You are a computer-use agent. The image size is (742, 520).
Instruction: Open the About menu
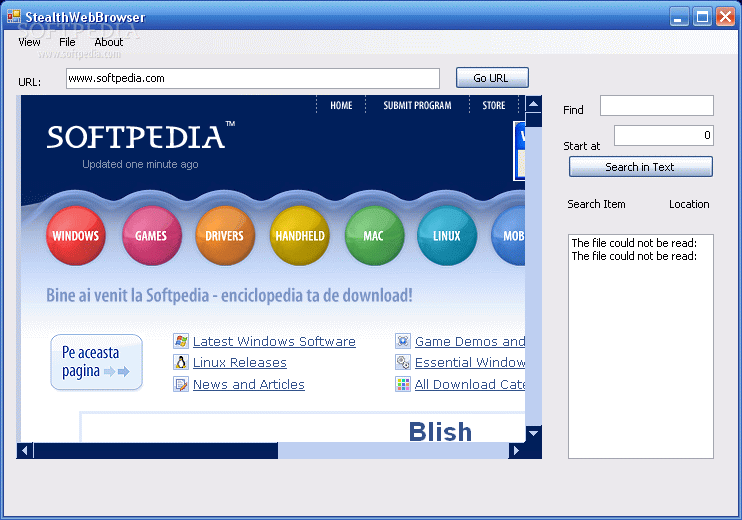click(x=108, y=42)
